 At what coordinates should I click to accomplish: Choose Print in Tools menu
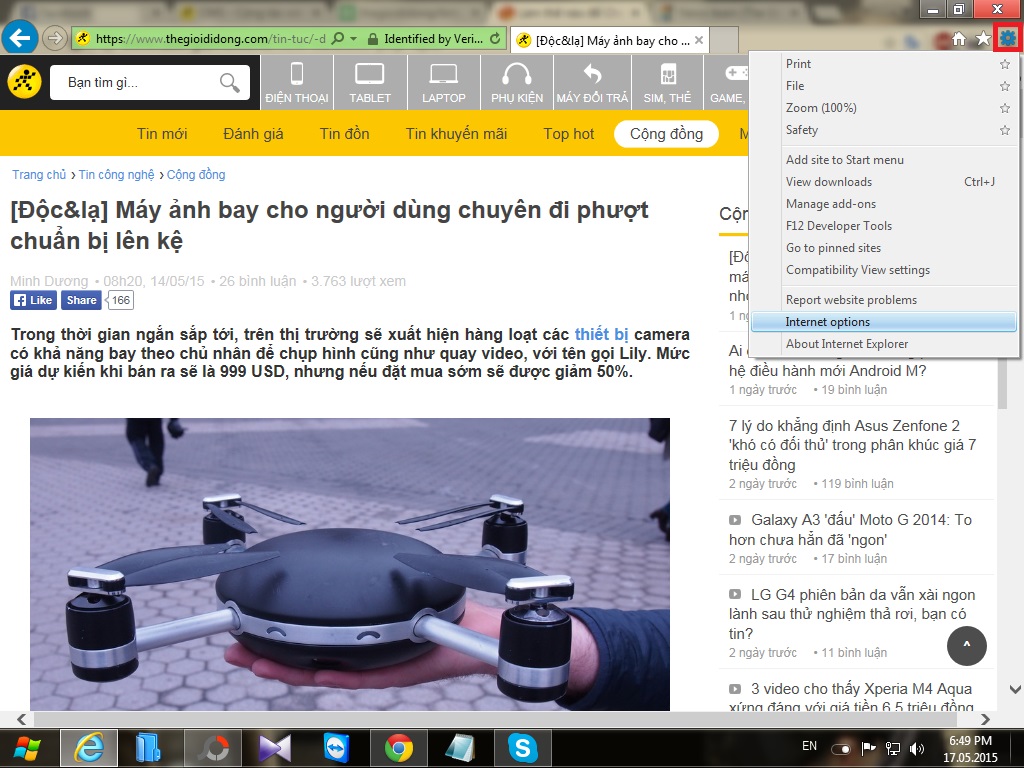886,64
